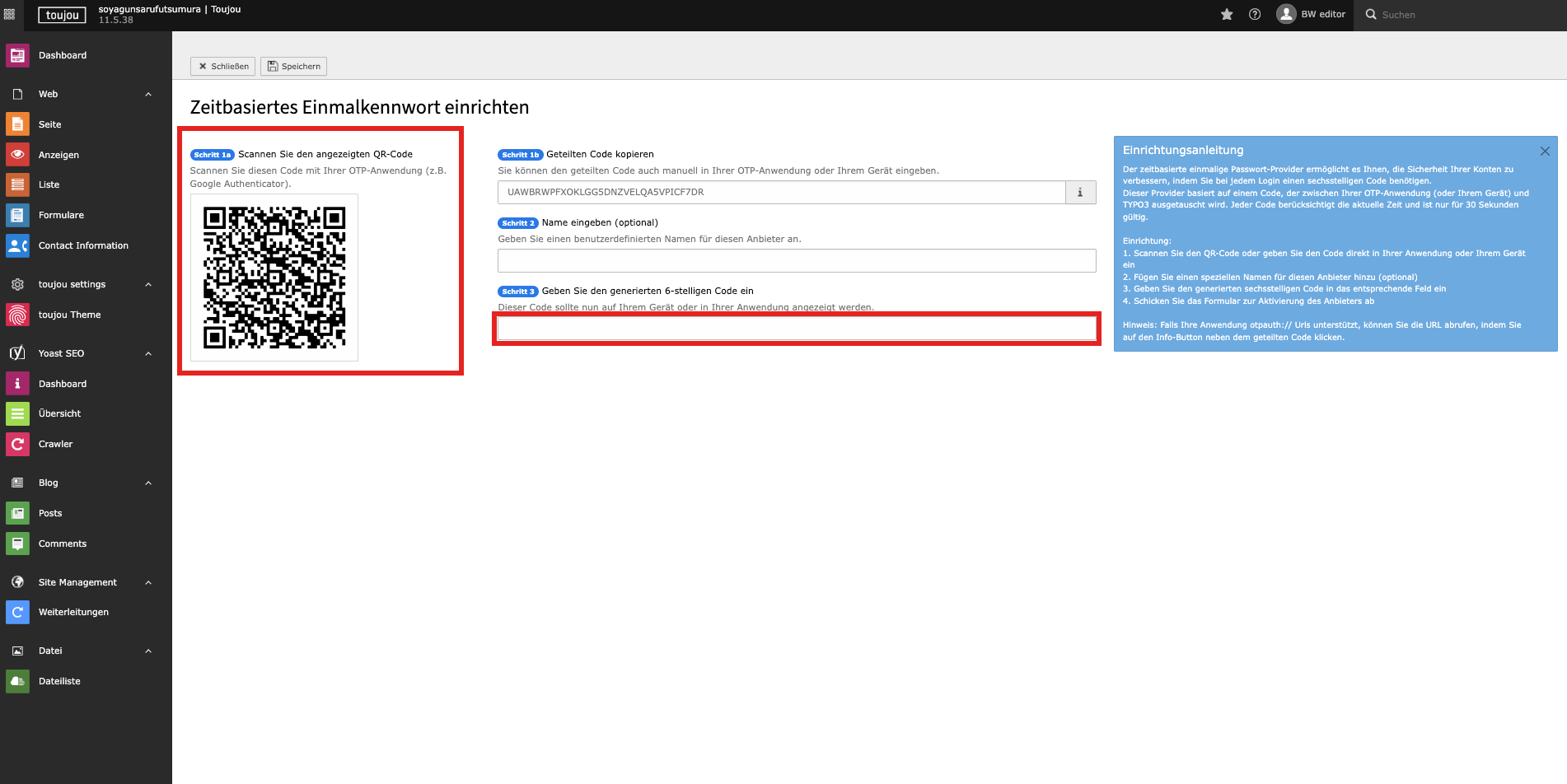The width and height of the screenshot is (1567, 784).
Task: Close the Einrichtungsanleitung info panel
Action: coord(1545,152)
